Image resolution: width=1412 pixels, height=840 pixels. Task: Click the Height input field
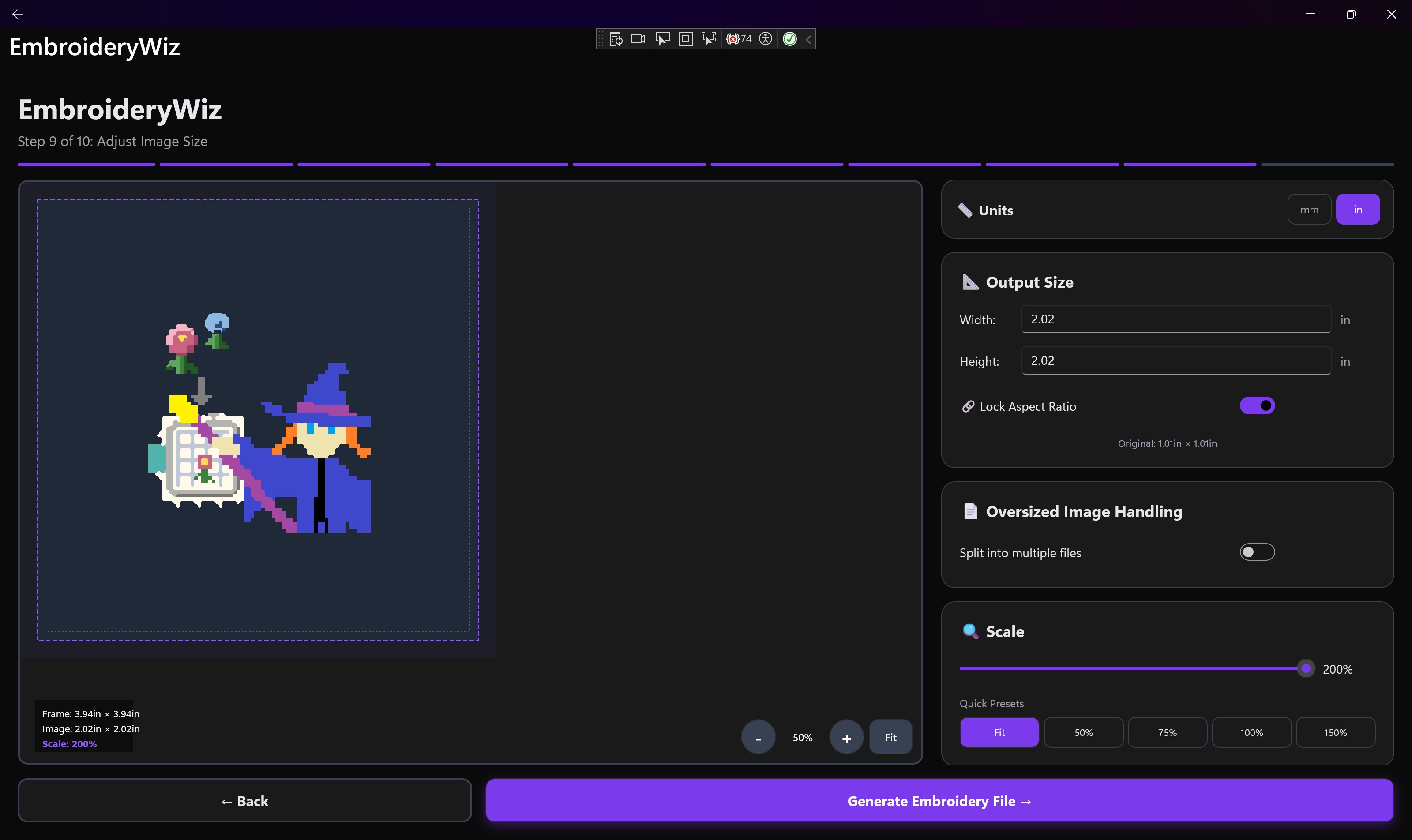click(x=1176, y=360)
